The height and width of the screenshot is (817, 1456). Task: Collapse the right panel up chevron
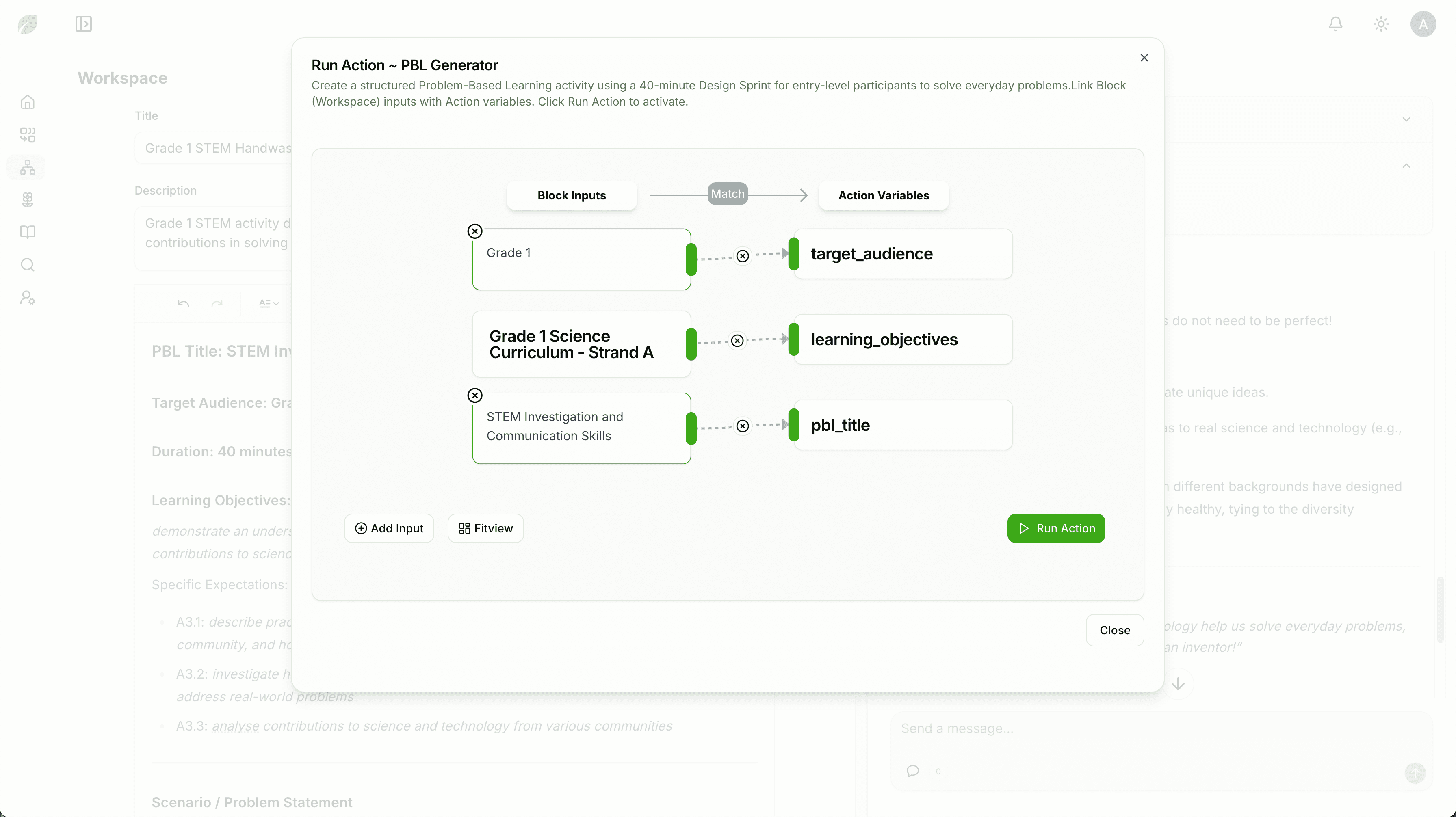pyautogui.click(x=1406, y=166)
